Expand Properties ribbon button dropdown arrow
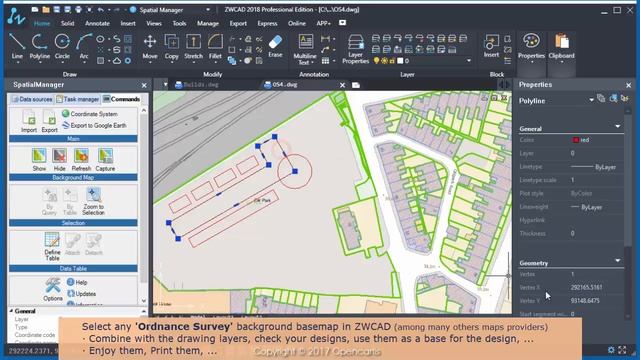The height and width of the screenshot is (360, 640). [531, 62]
